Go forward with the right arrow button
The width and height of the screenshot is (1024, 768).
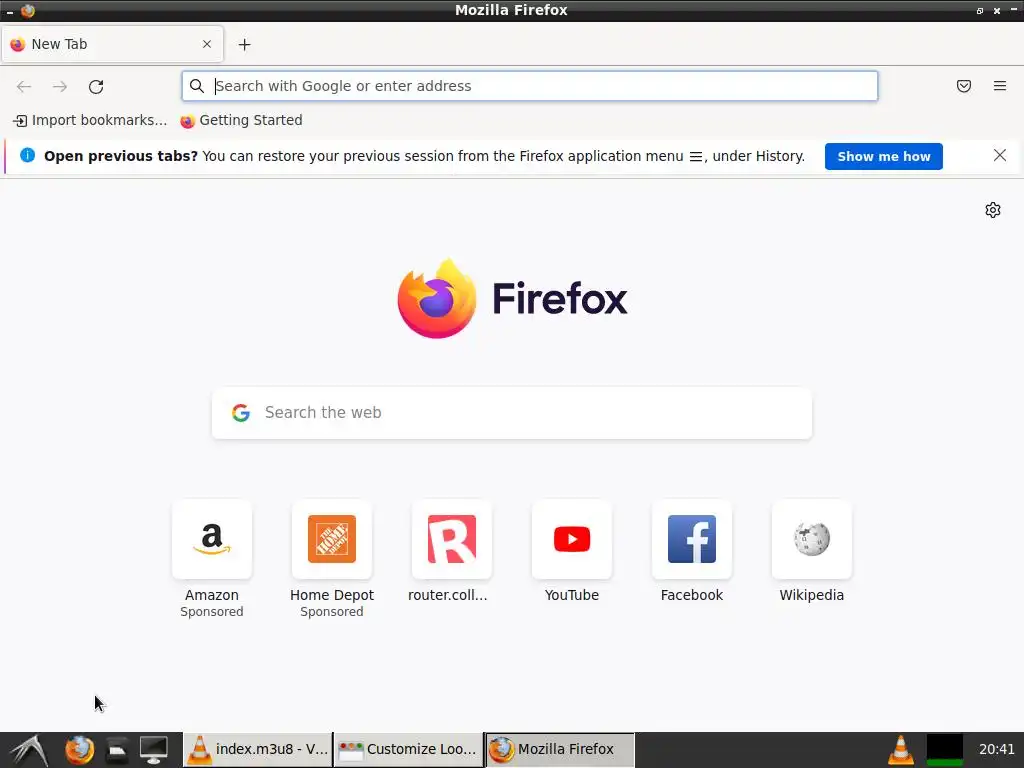[60, 86]
